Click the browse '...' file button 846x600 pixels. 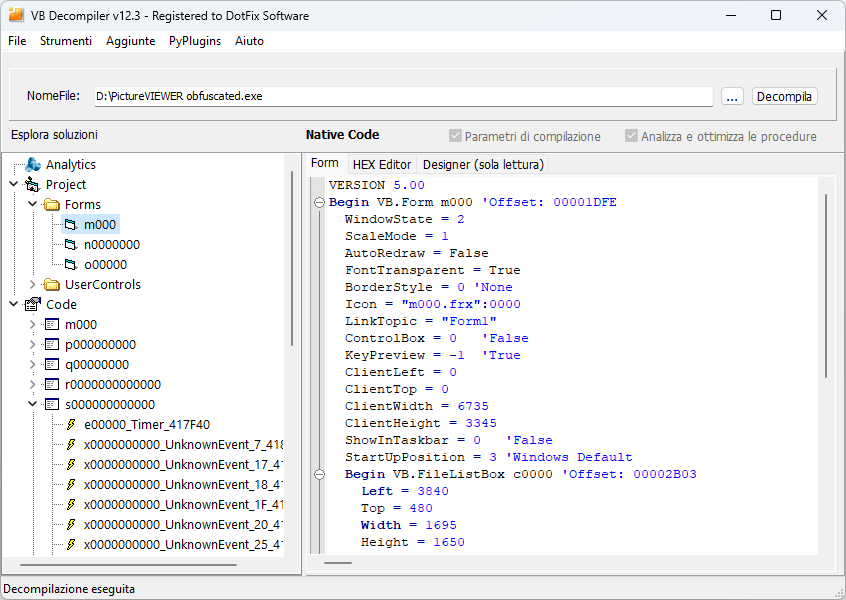[x=732, y=97]
